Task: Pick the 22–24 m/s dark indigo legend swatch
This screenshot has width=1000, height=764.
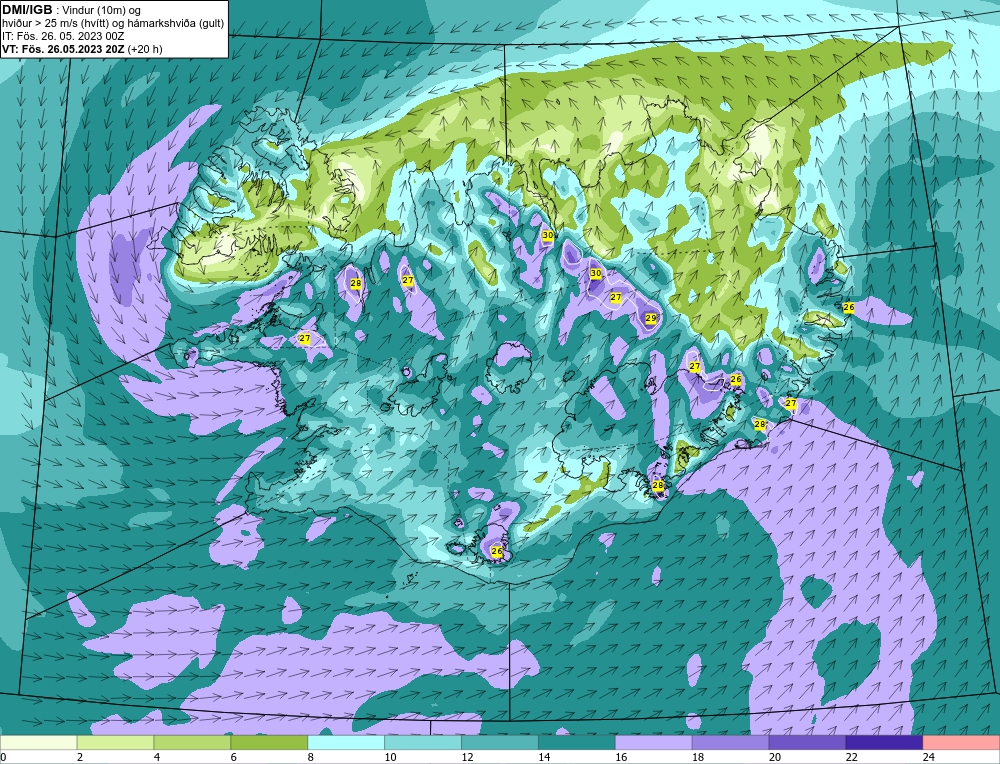Action: [x=885, y=743]
